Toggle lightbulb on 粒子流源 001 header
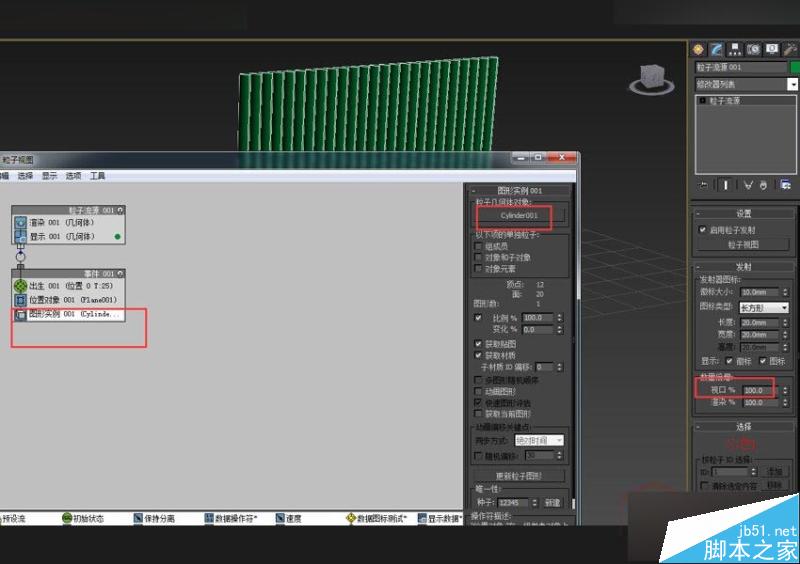 [120, 210]
